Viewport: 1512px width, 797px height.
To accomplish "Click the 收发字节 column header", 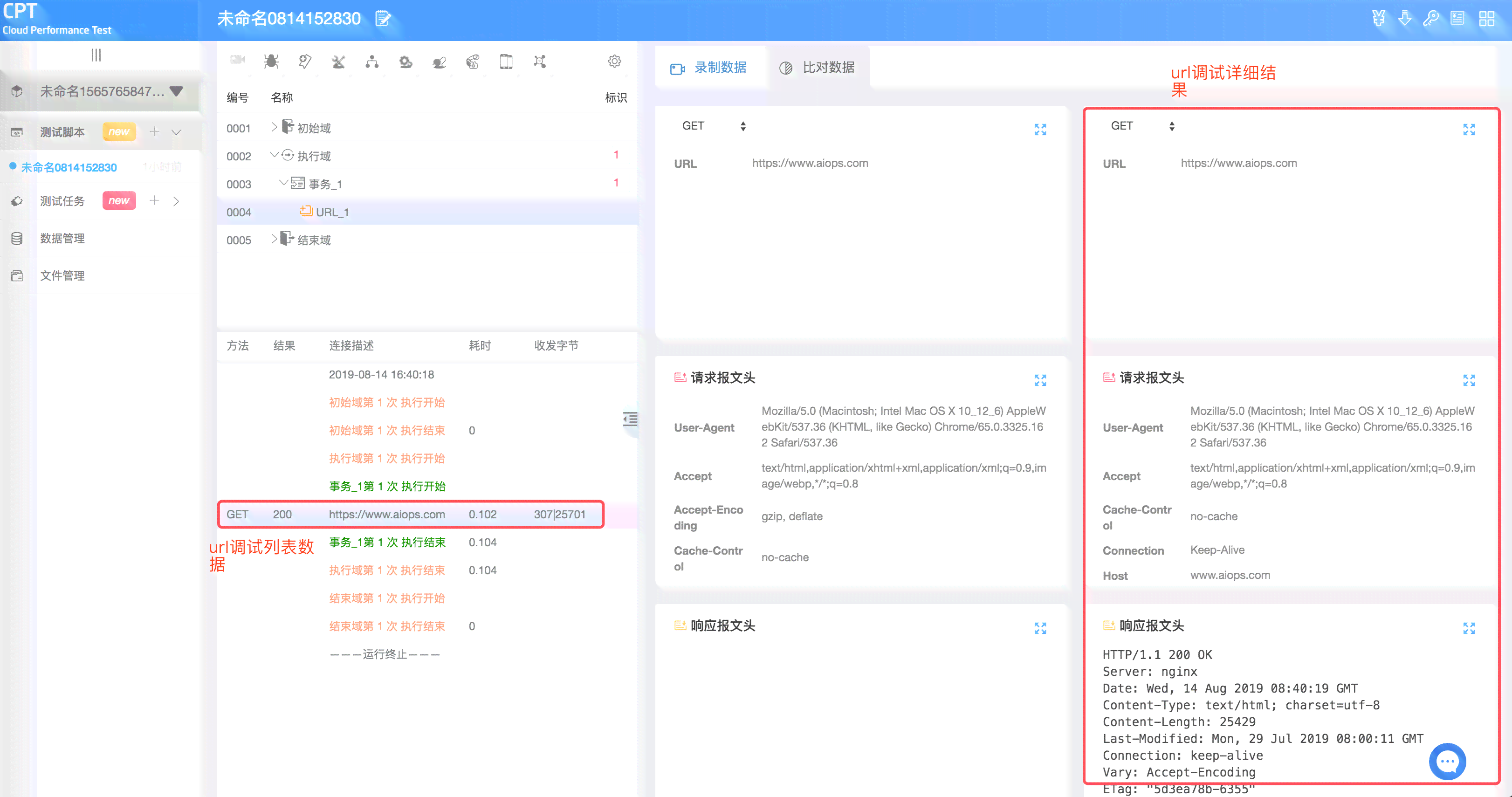I will click(556, 346).
